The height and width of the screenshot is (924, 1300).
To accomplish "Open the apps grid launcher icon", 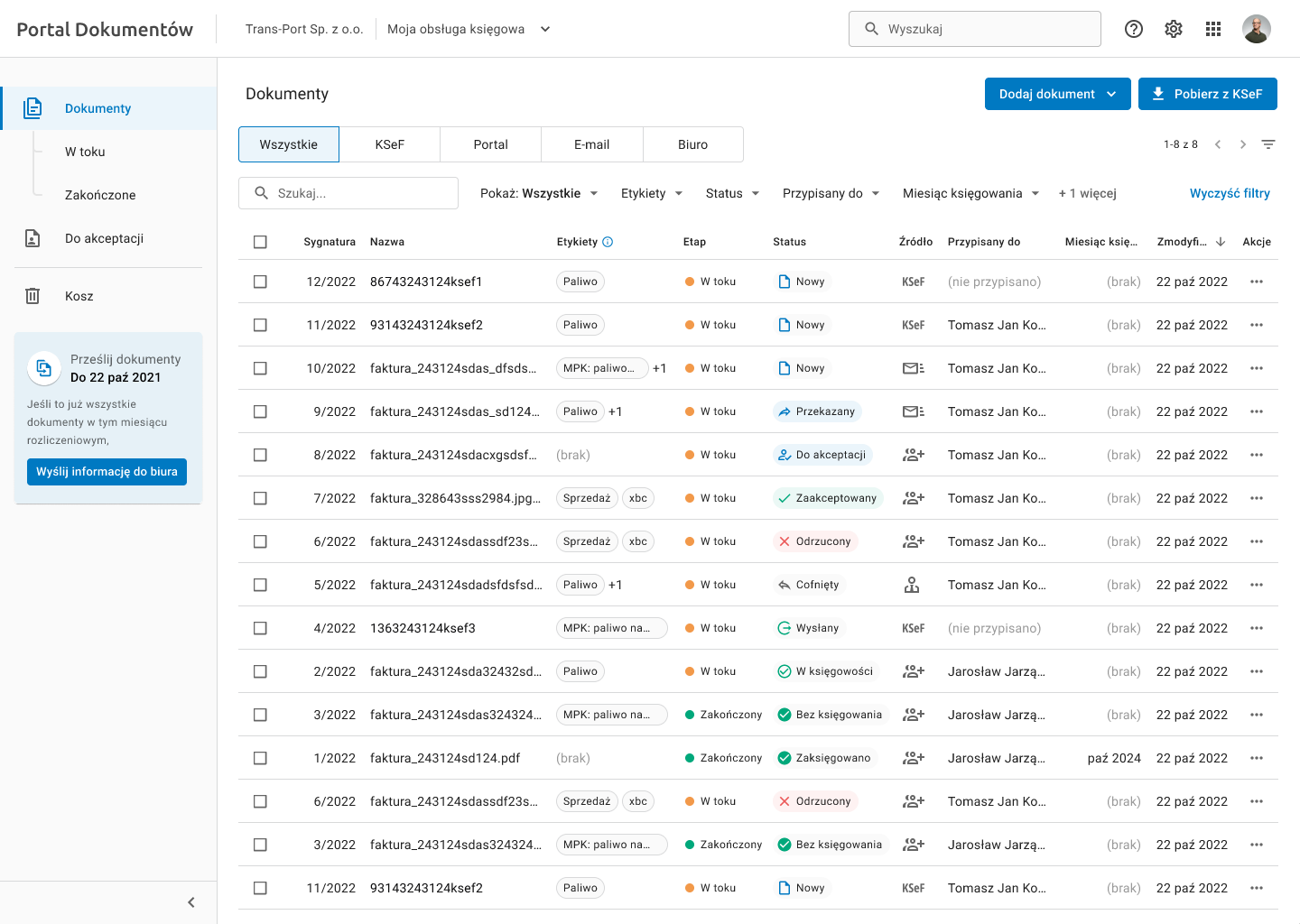I will coord(1213,29).
